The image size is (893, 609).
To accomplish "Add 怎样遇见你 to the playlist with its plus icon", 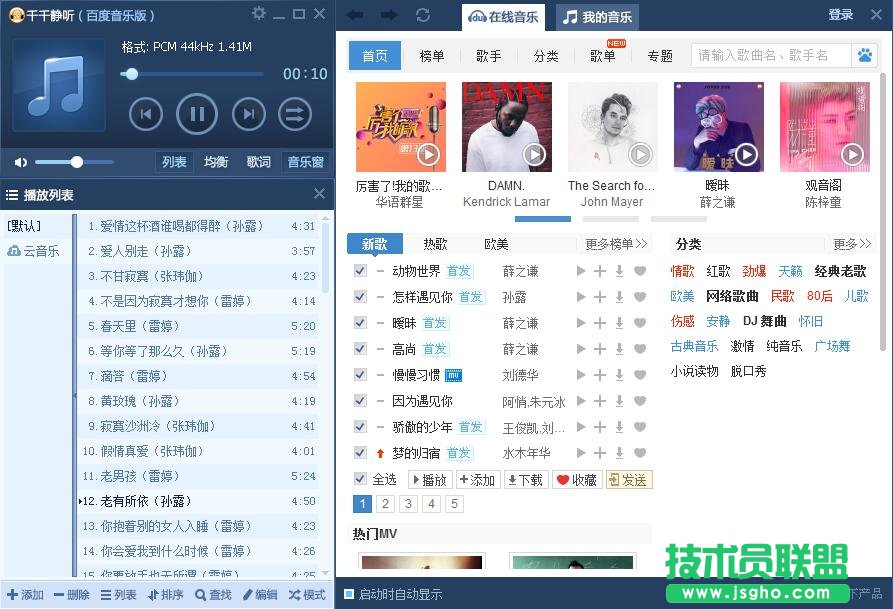I will coord(600,297).
